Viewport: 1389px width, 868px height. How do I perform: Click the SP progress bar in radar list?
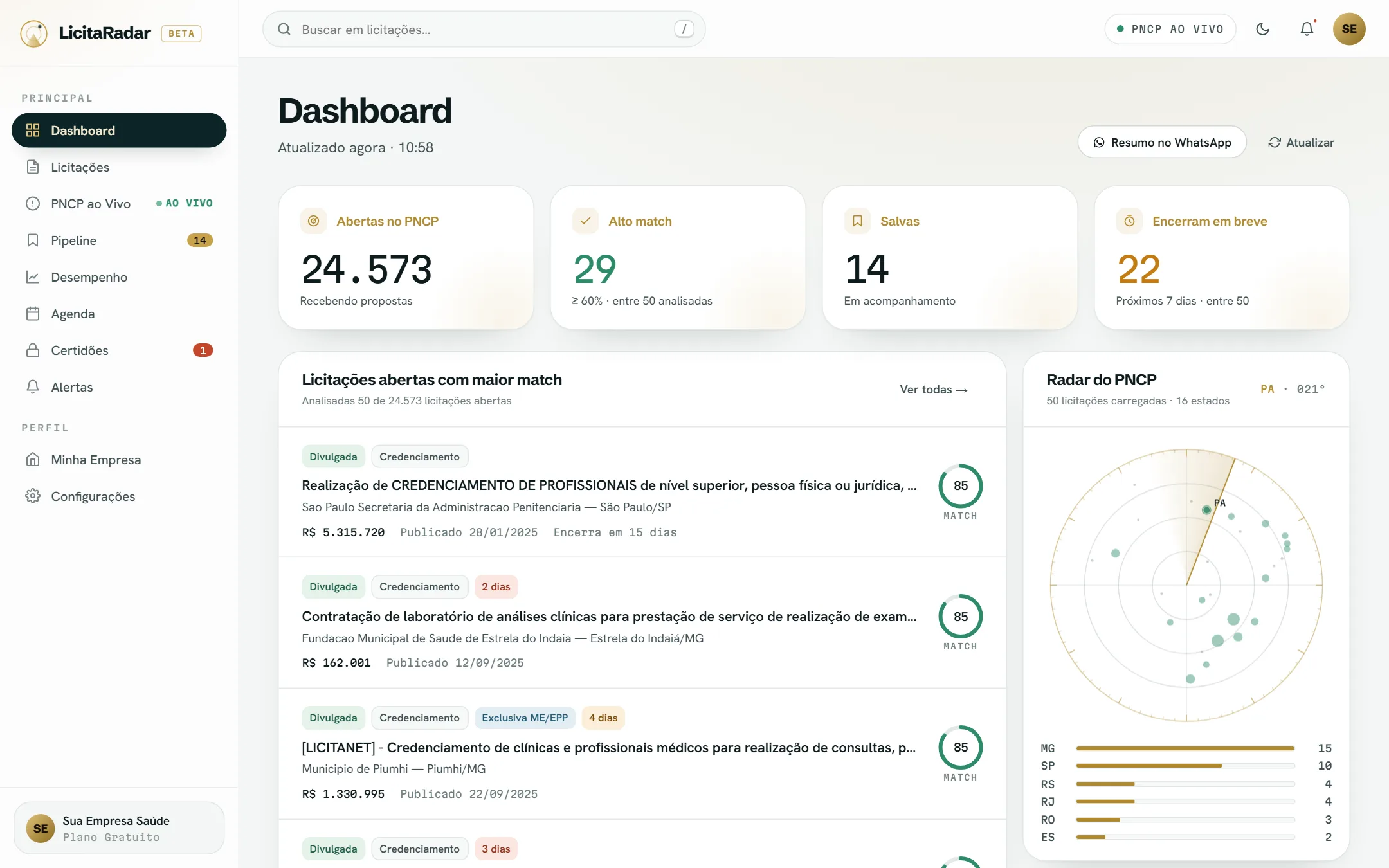click(x=1185, y=766)
